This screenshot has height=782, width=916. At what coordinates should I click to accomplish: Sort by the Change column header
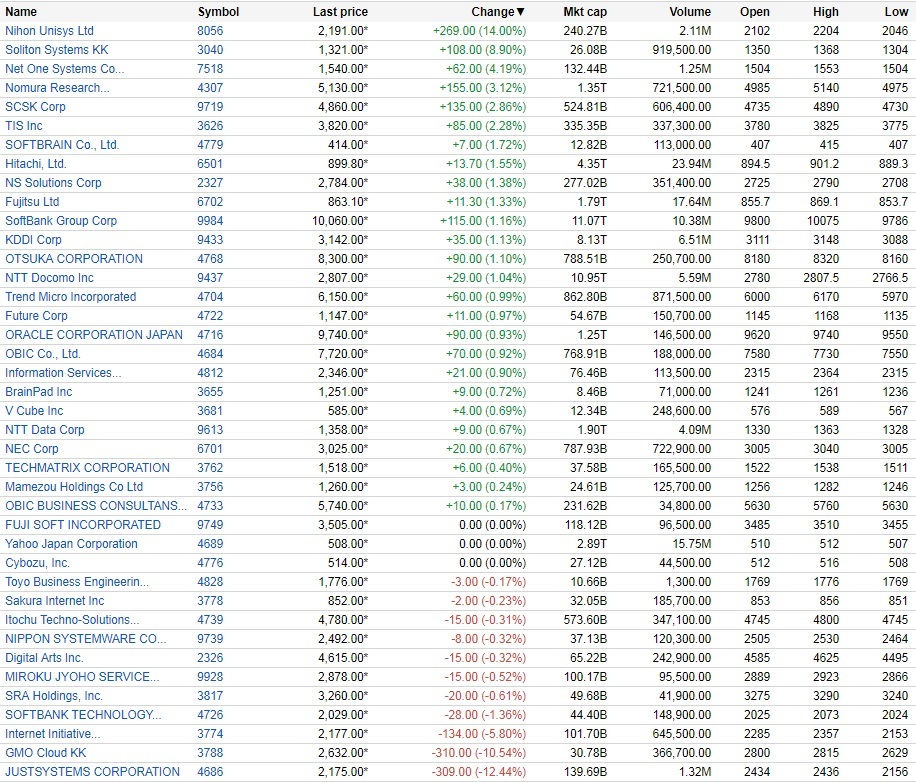point(498,12)
